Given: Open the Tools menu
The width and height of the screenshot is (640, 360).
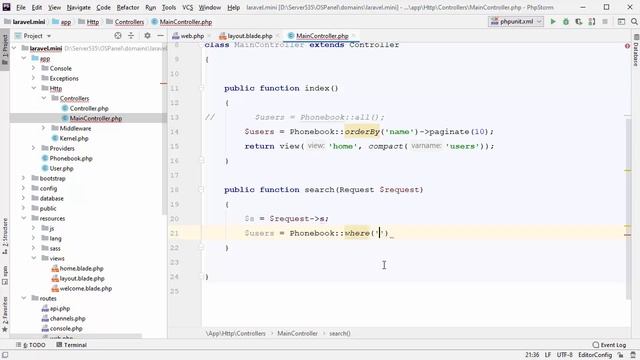Looking at the screenshot, I should pyautogui.click(x=169, y=7).
